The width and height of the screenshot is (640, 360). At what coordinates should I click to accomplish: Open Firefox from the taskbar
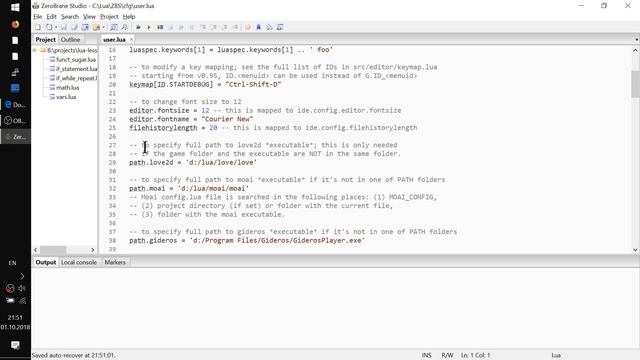tap(15, 24)
